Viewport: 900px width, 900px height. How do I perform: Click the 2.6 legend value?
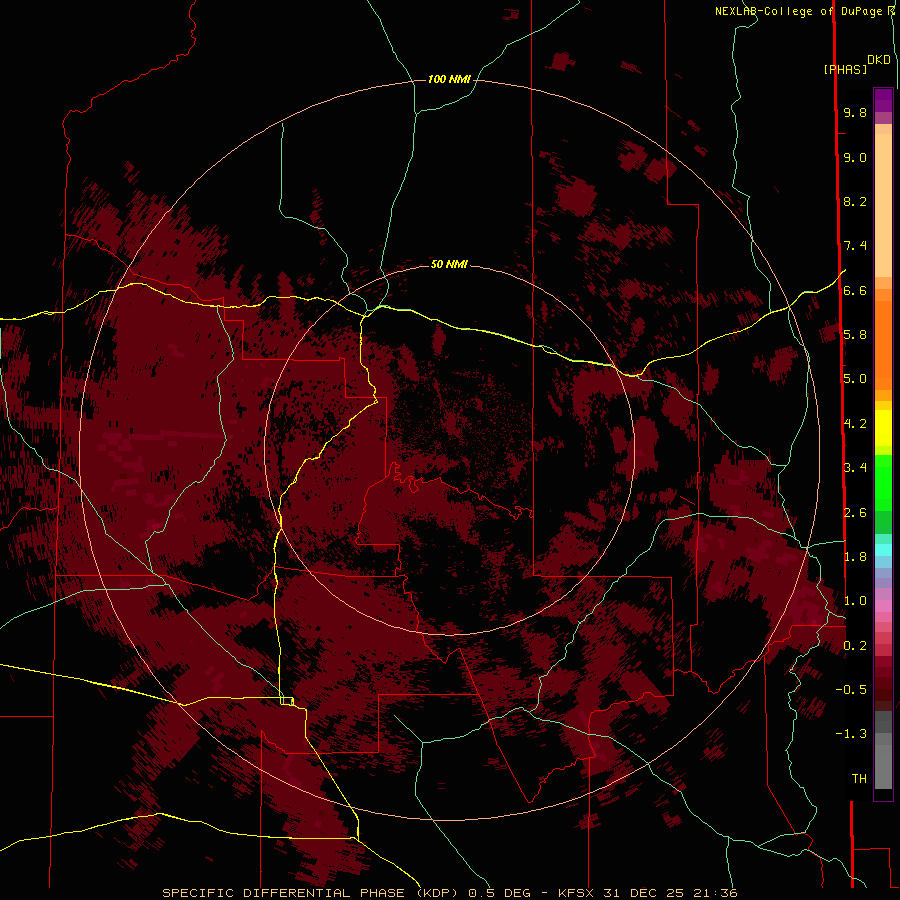855,513
